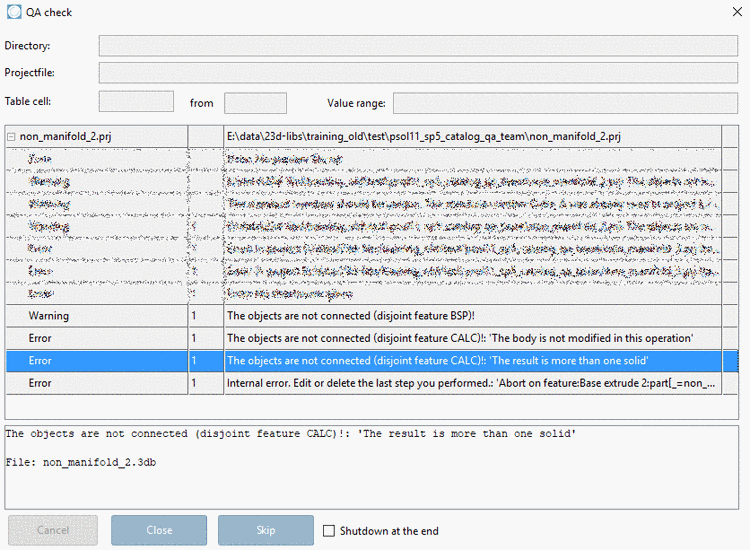Enable Shutdown at the end checkbox
The height and width of the screenshot is (550, 750).
point(329,531)
